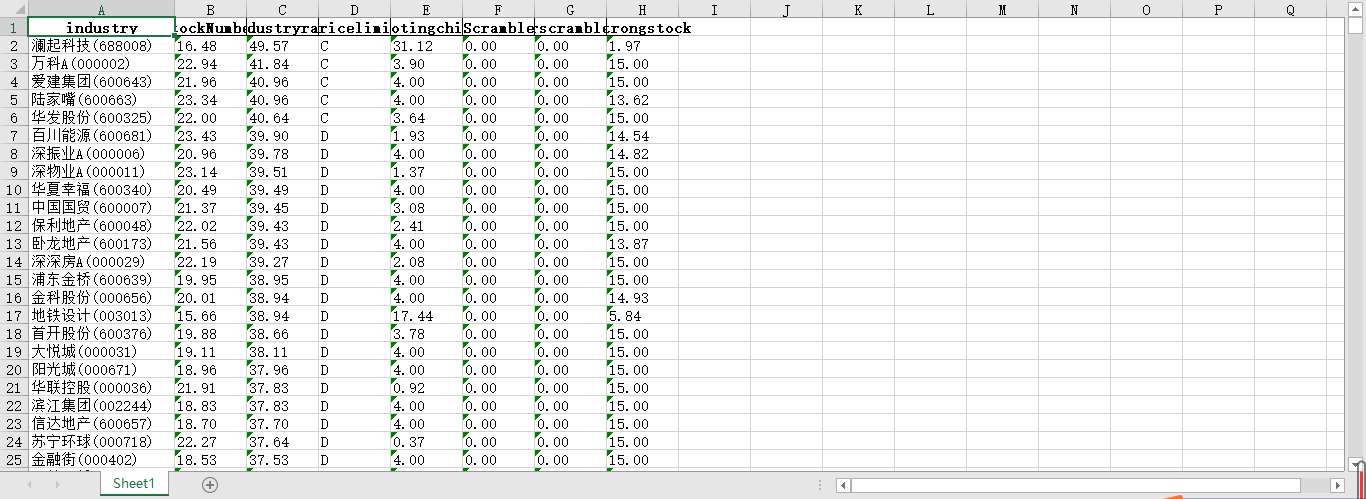Select column B header

click(210, 9)
